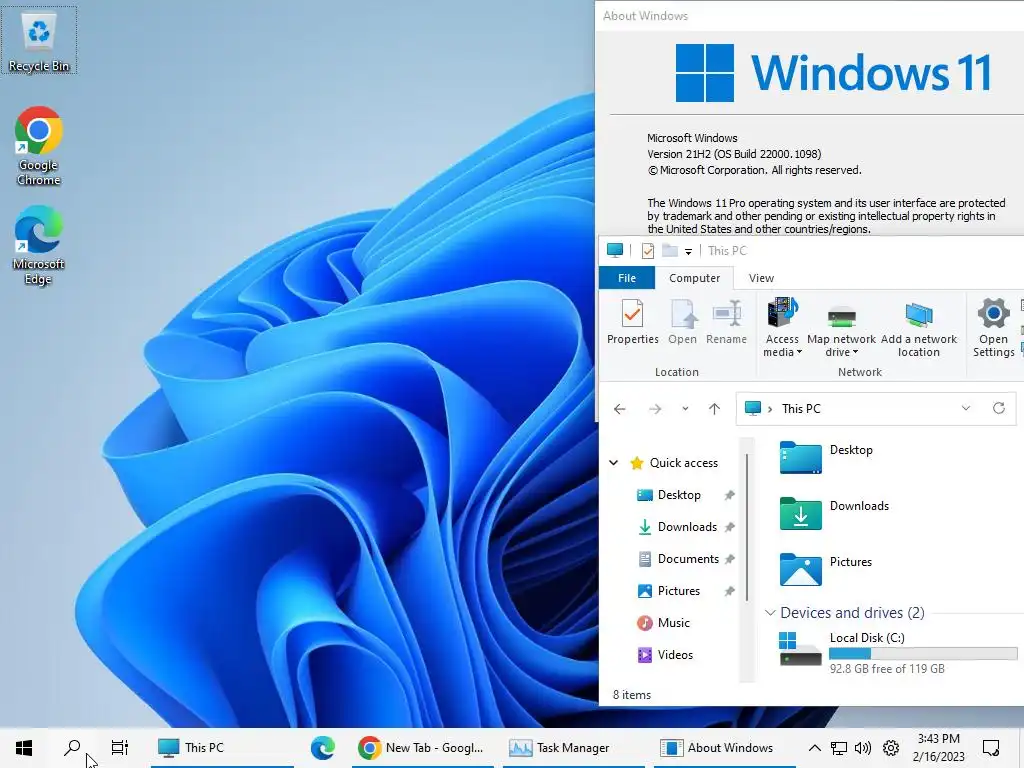Image resolution: width=1024 pixels, height=768 pixels.
Task: Open the Windows Start button
Action: (x=24, y=747)
